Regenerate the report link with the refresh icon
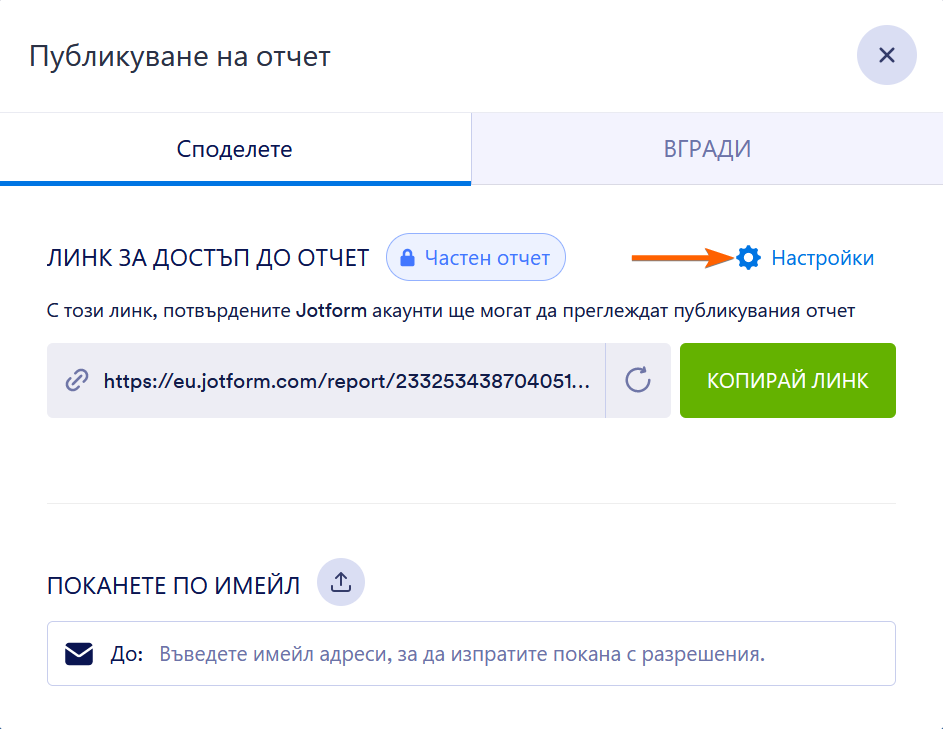Viewport: 943px width, 729px height. (x=638, y=380)
